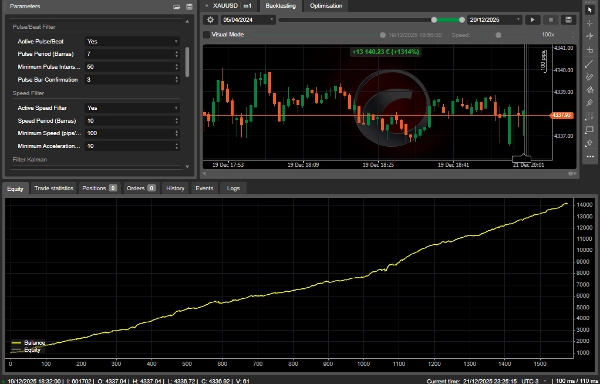The width and height of the screenshot is (600, 384).
Task: Click the Balance legend entry
Action: pyautogui.click(x=28, y=343)
